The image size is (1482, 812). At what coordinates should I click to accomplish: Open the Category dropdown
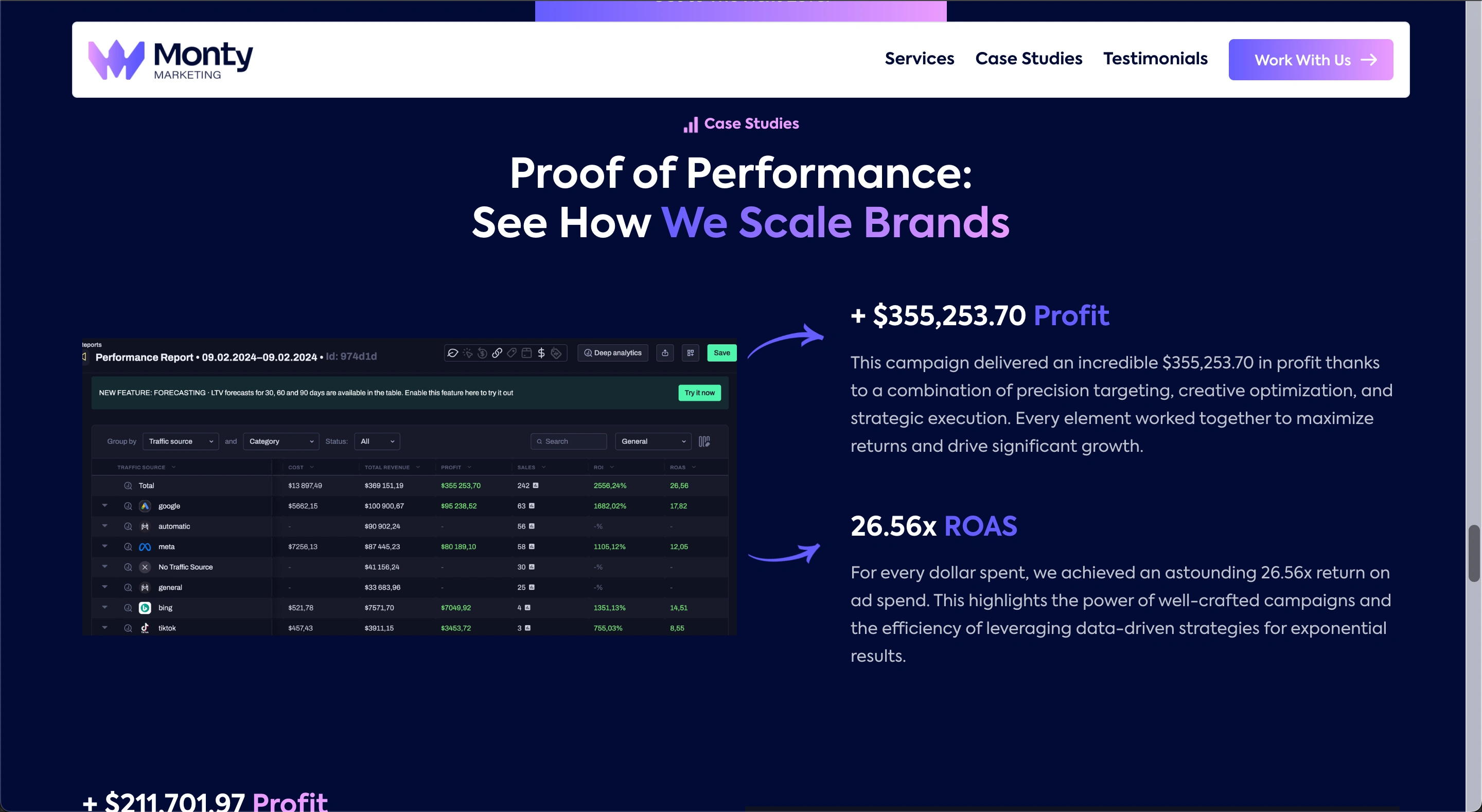click(281, 442)
